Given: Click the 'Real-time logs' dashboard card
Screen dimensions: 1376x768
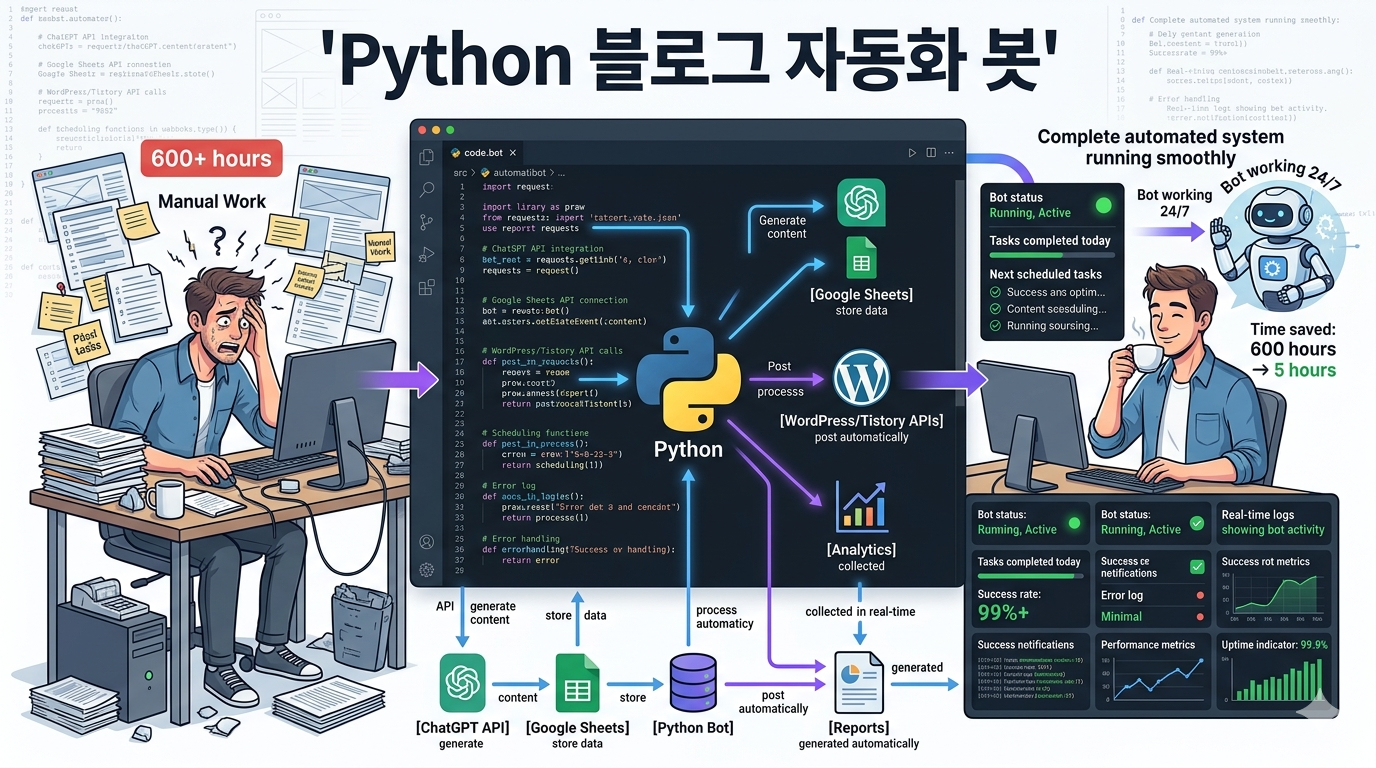Looking at the screenshot, I should click(x=1274, y=523).
